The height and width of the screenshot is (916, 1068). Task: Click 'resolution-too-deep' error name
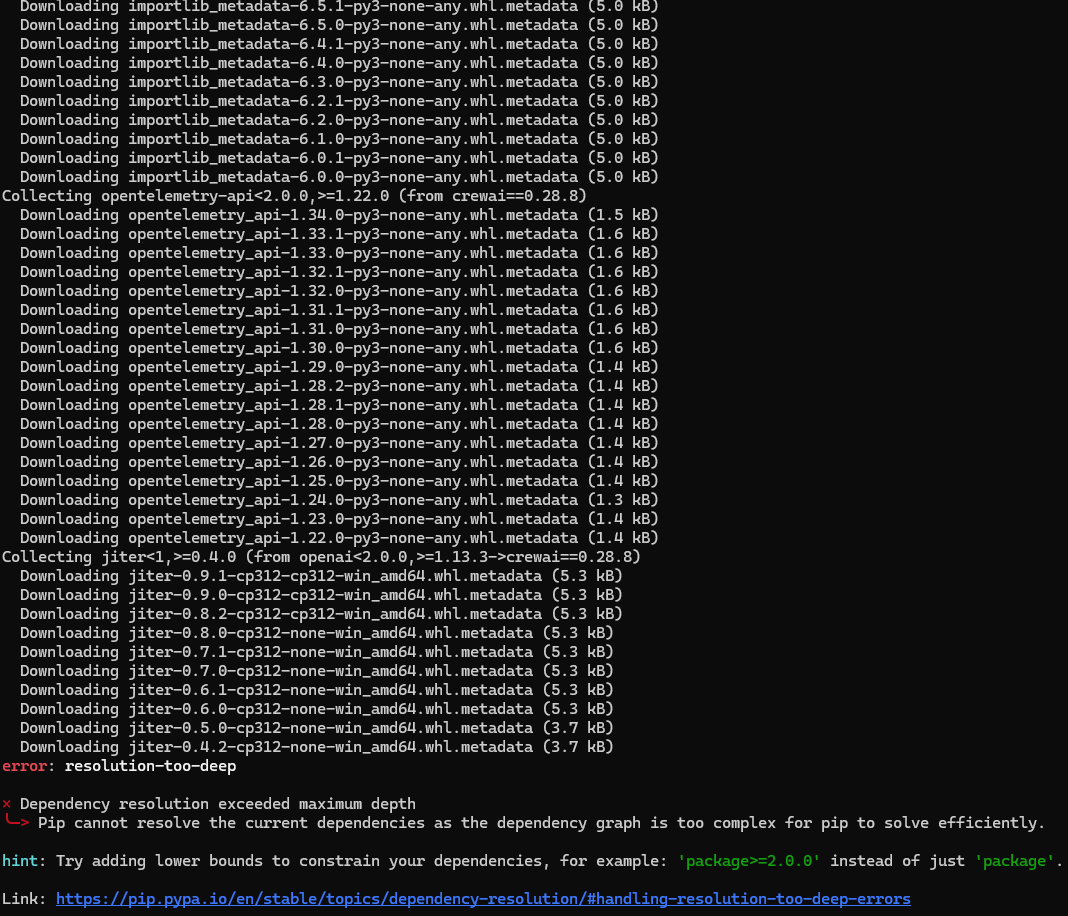pos(151,766)
